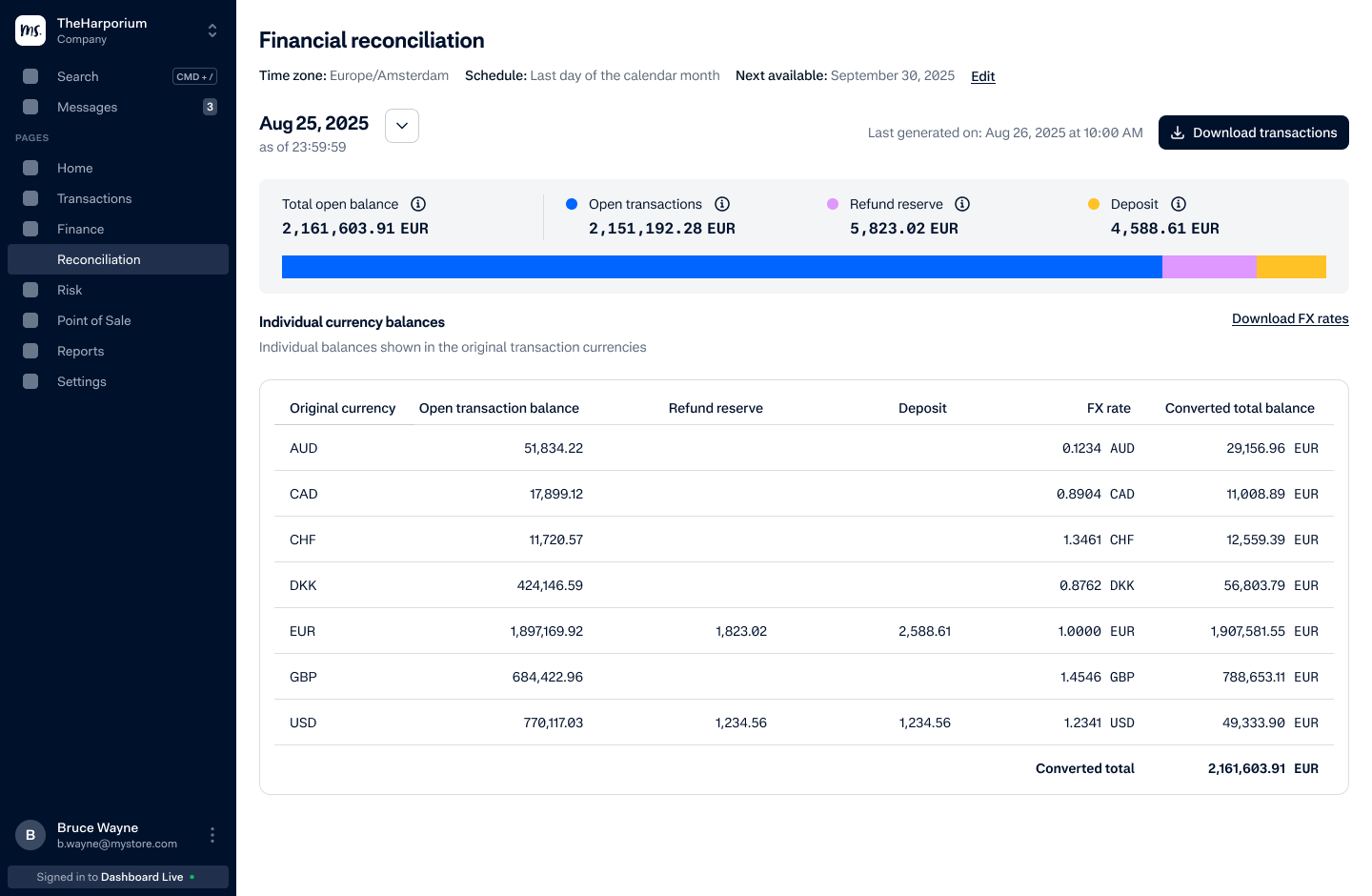Click the Risk sidebar icon
Screen dimensions: 1372x896
[x=30, y=290]
